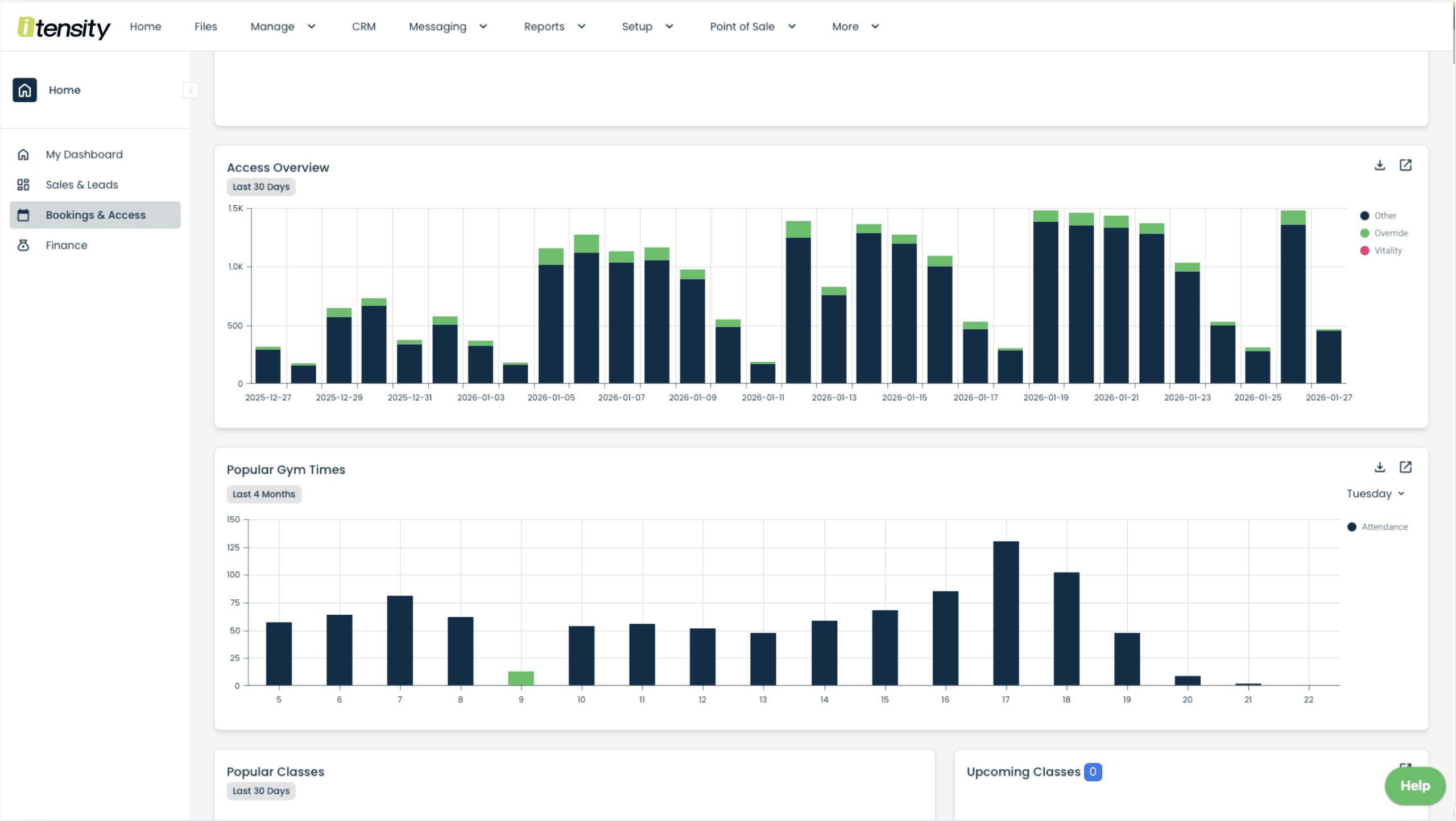The height and width of the screenshot is (821, 1456).
Task: Open Popular Gym Times in new window
Action: click(x=1407, y=467)
